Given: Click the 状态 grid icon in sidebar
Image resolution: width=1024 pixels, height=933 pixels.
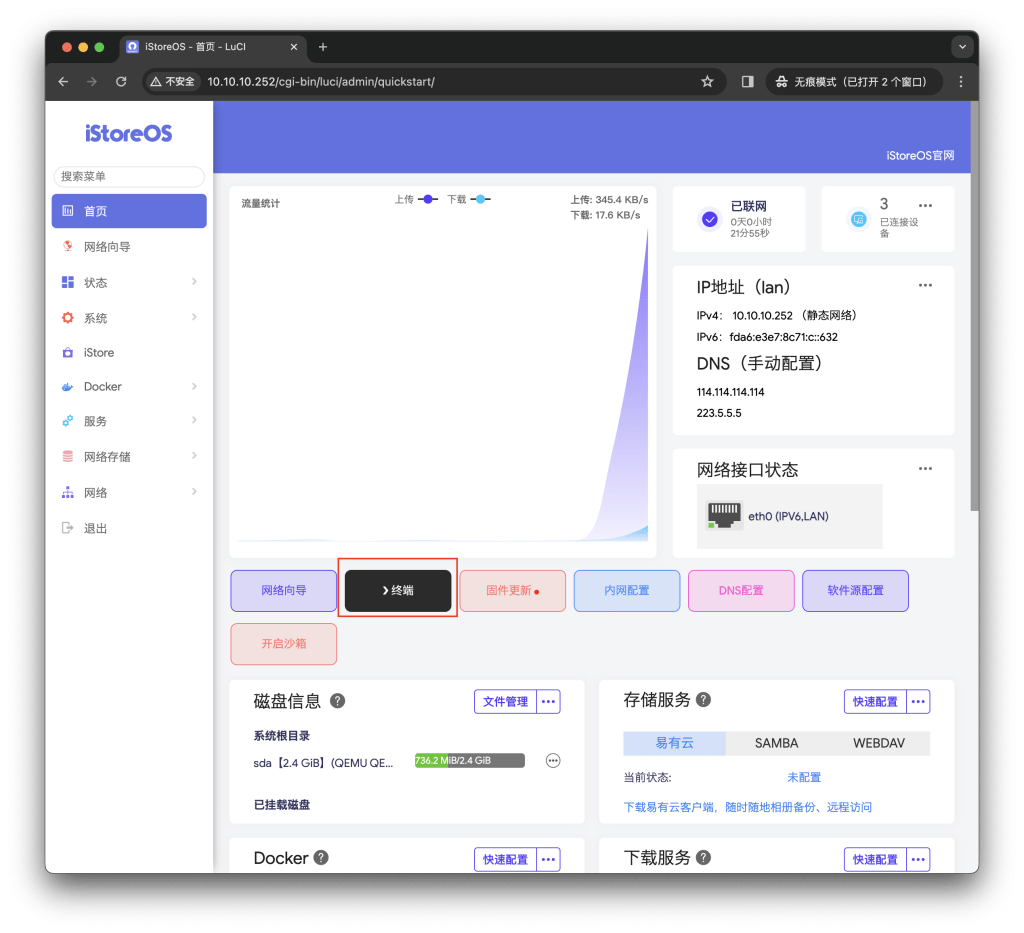Looking at the screenshot, I should pyautogui.click(x=68, y=282).
